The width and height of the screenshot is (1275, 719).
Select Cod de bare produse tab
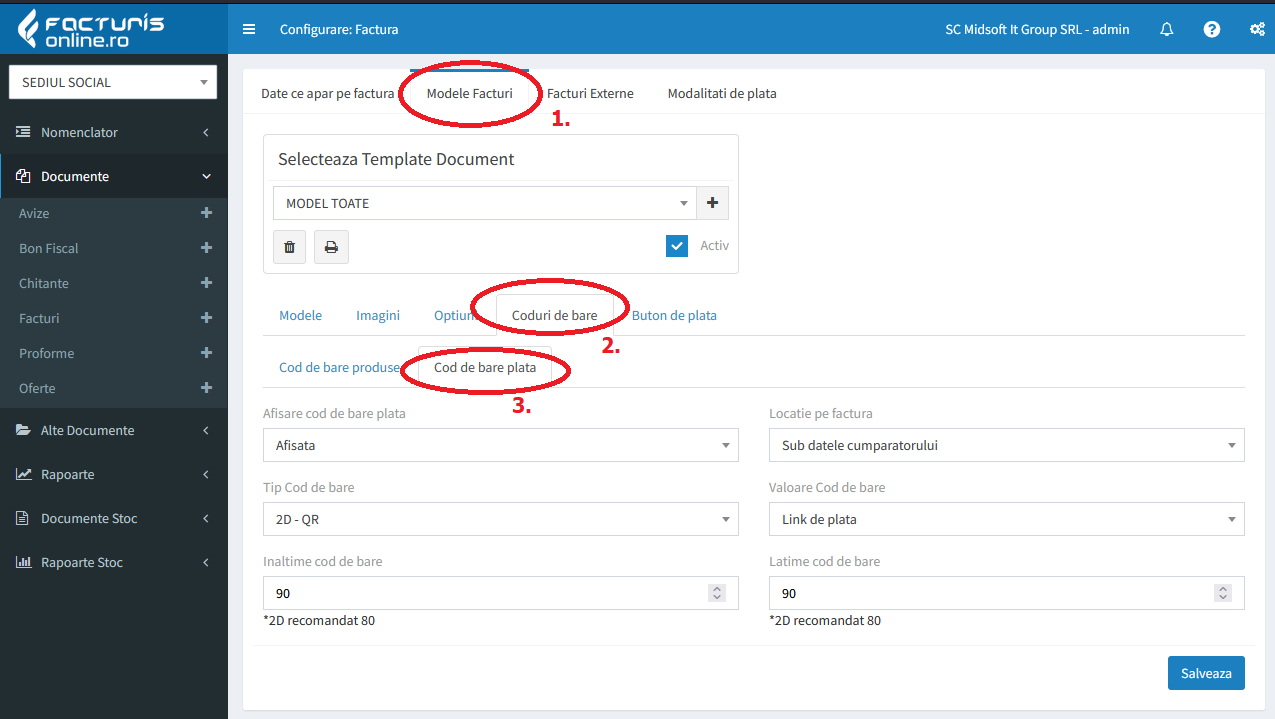pos(339,367)
